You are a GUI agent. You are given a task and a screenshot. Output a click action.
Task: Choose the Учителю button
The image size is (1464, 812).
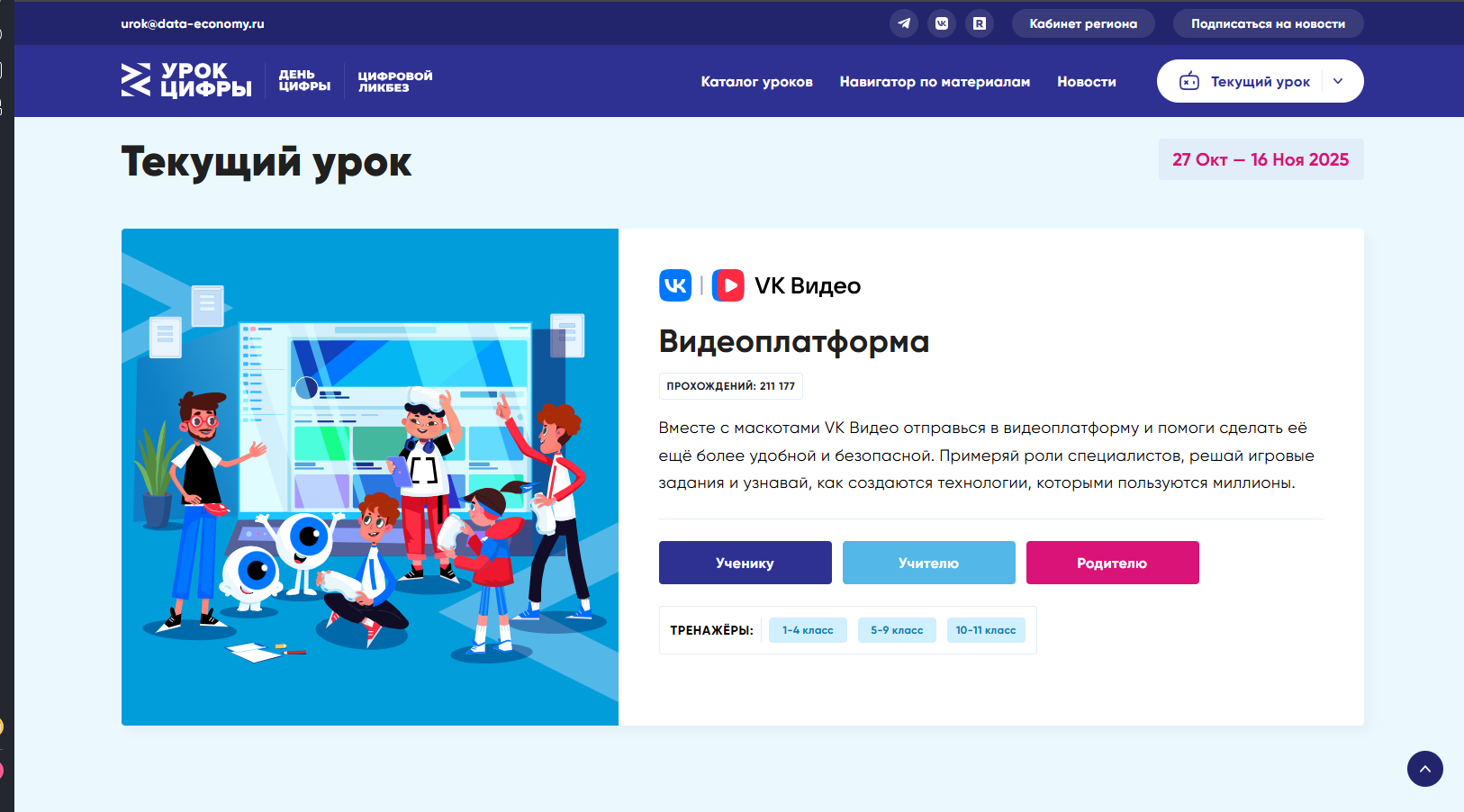[x=928, y=563]
